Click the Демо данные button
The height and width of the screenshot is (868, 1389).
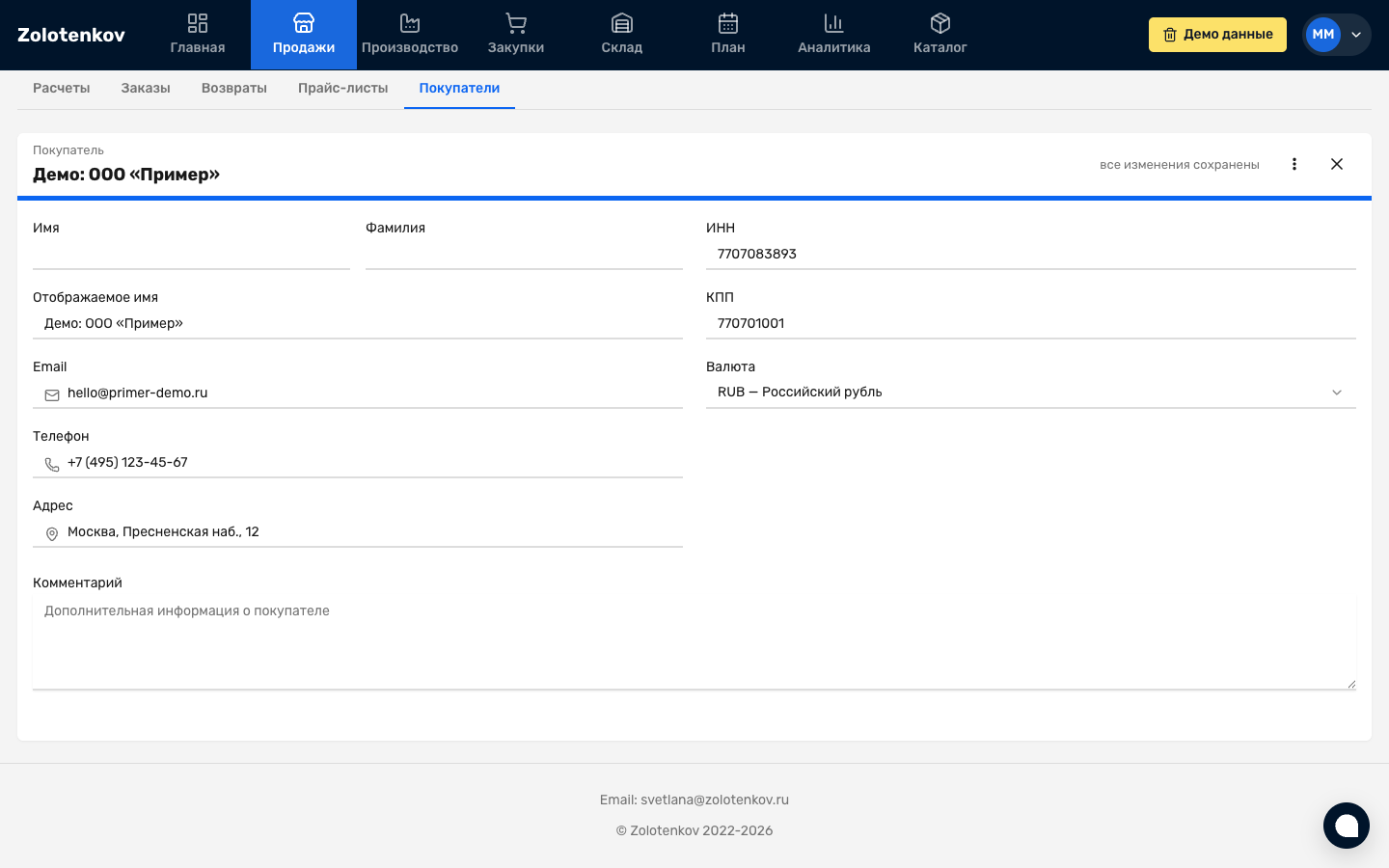pyautogui.click(x=1216, y=35)
